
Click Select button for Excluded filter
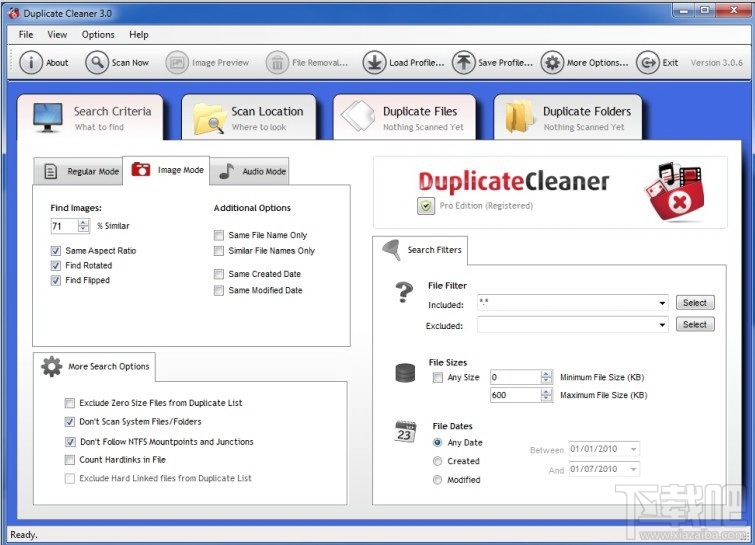click(695, 324)
